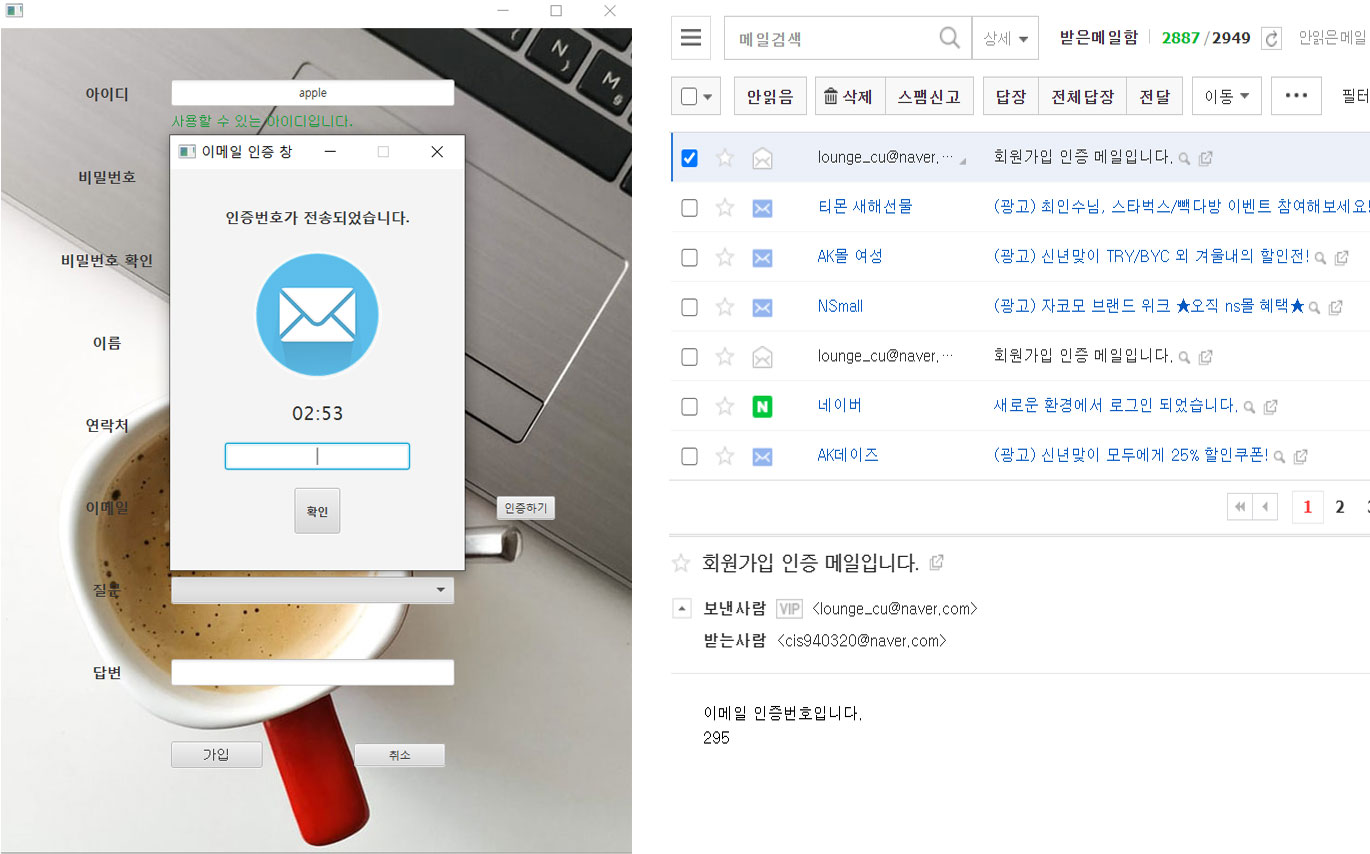
Task: Click the trash icon on the 삭제 button
Action: pyautogui.click(x=833, y=95)
